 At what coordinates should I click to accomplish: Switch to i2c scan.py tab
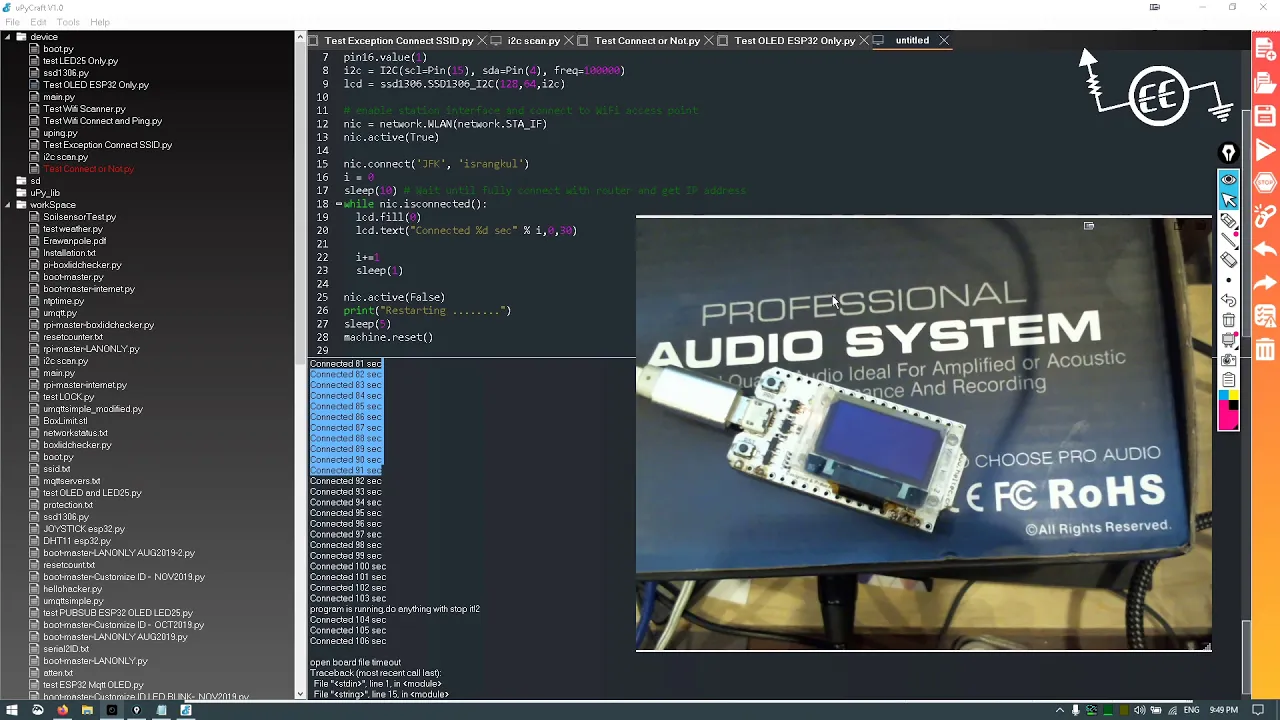[533, 41]
